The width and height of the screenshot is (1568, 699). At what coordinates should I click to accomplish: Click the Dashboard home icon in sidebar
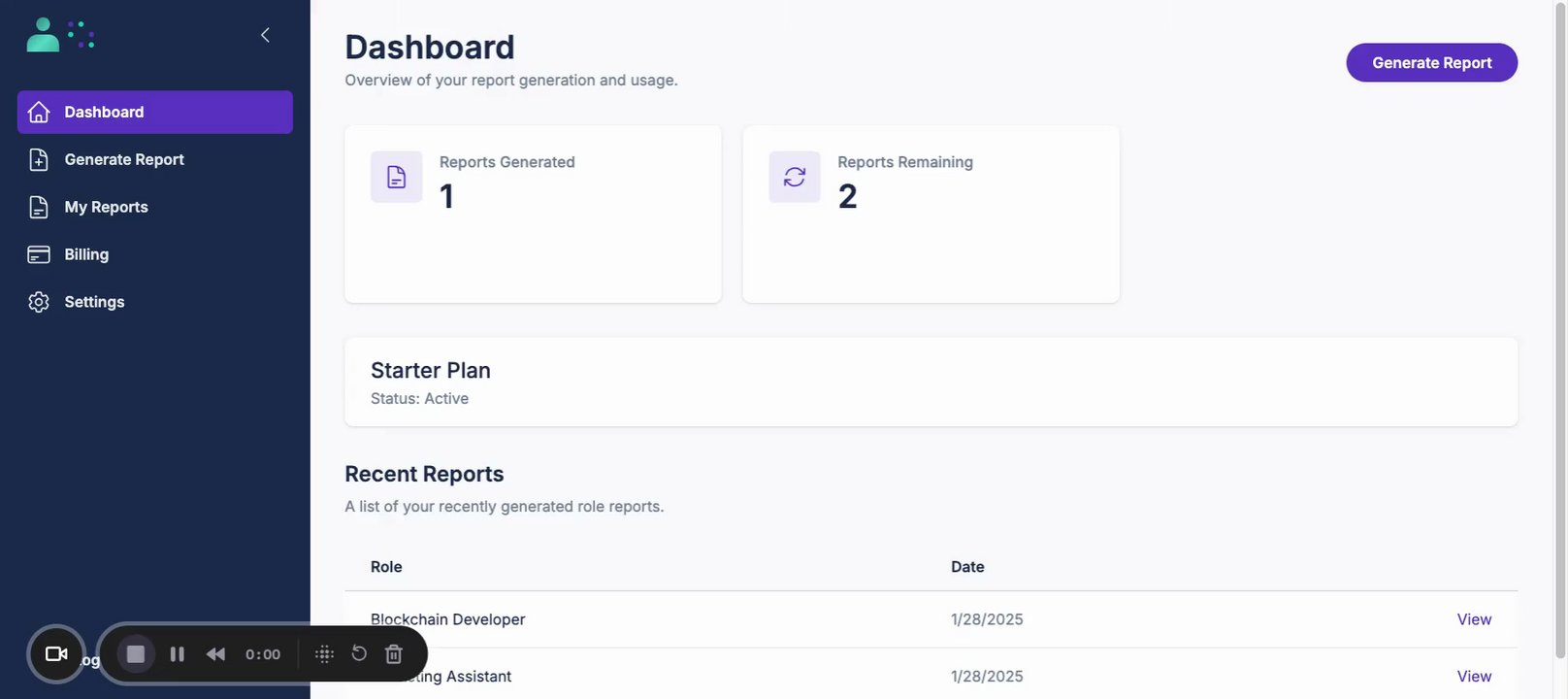(39, 113)
